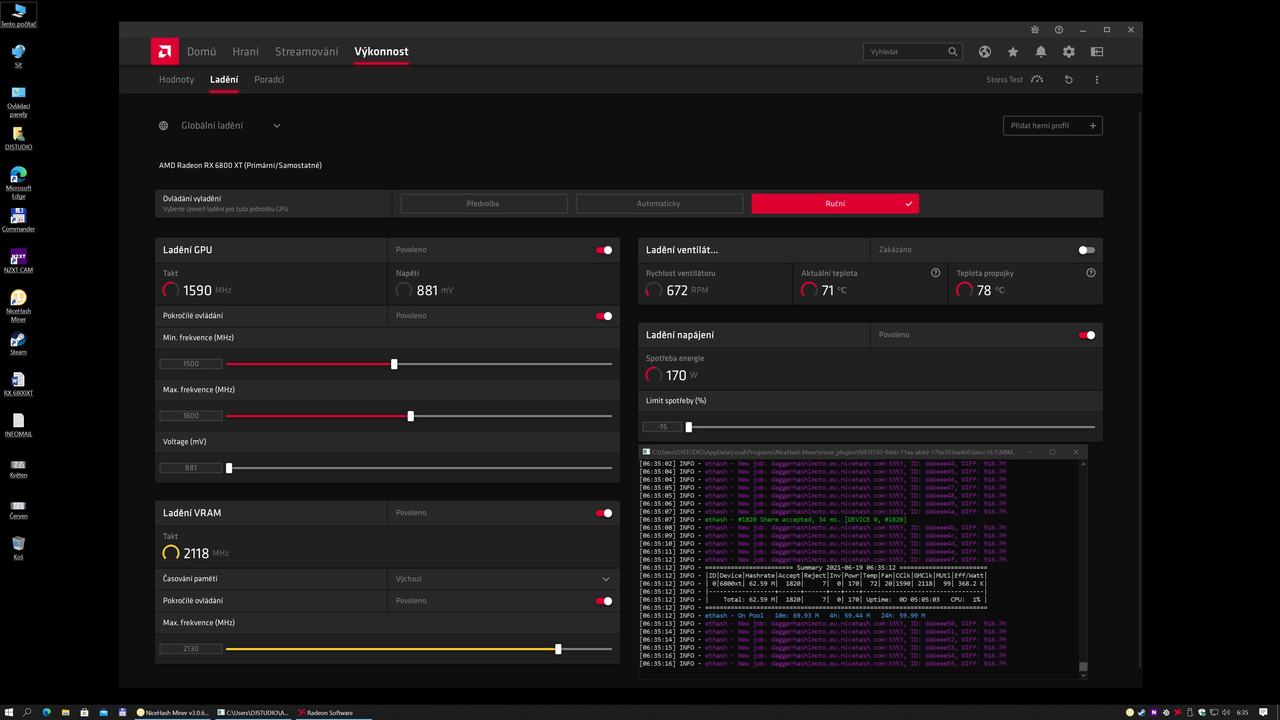Image resolution: width=1280 pixels, height=720 pixels.
Task: Click Limit spotřeby slider handle
Action: tap(688, 427)
